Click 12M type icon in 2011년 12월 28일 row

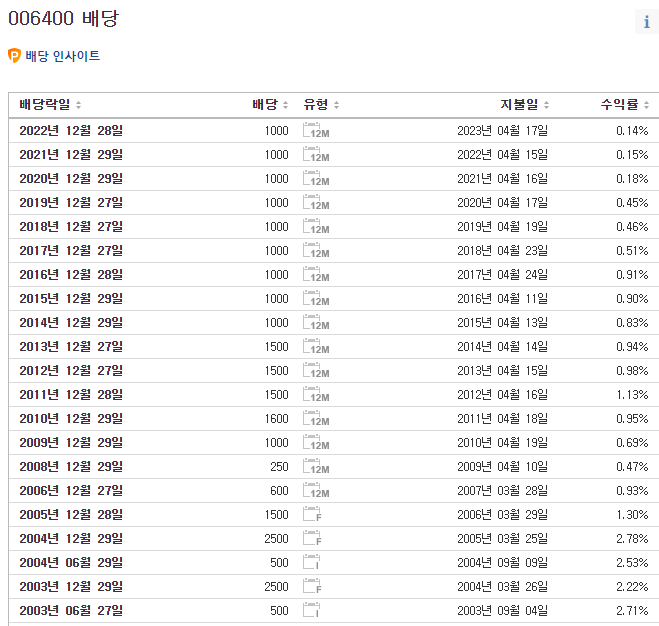[x=316, y=394]
